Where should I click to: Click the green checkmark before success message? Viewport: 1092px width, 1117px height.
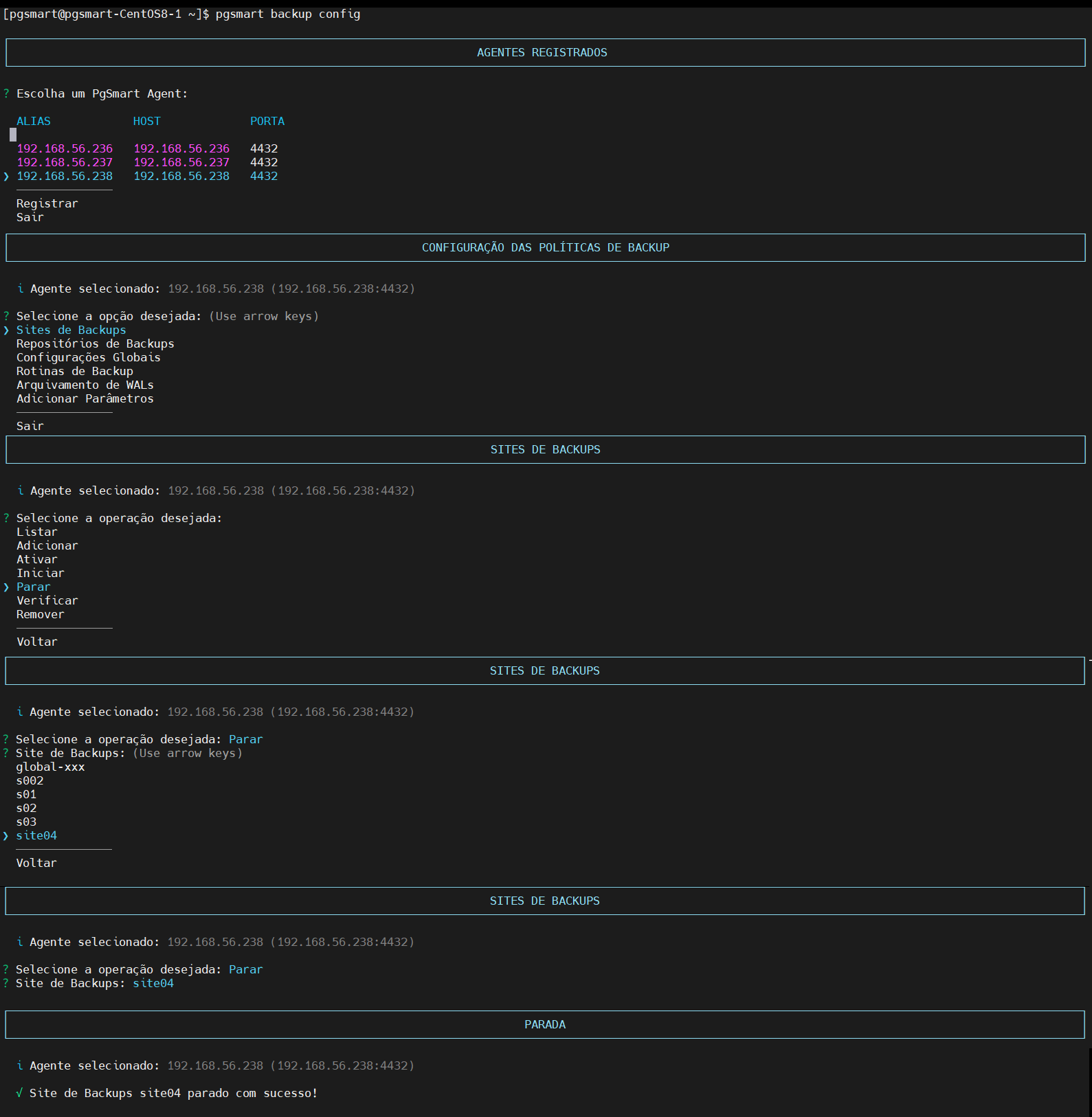19,1093
